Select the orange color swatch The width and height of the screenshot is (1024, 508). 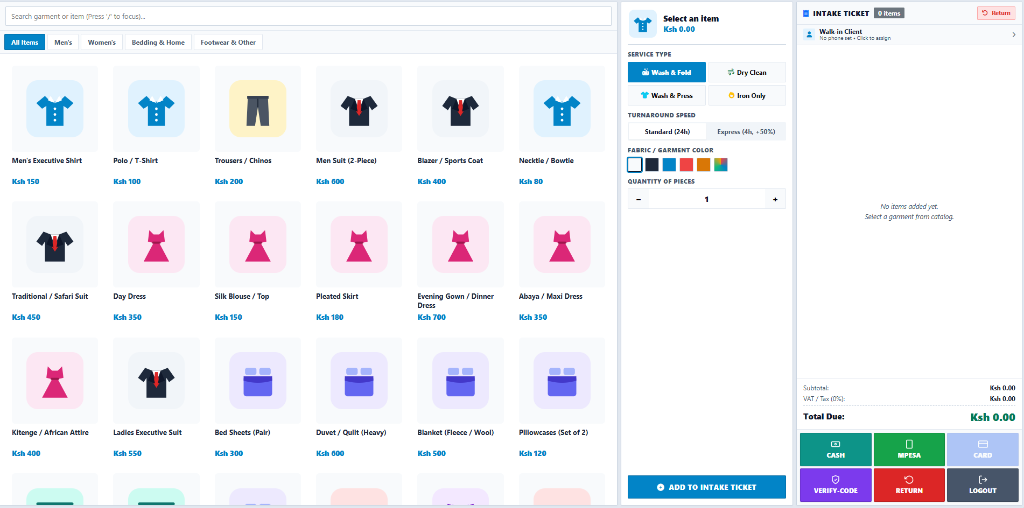pyautogui.click(x=703, y=165)
